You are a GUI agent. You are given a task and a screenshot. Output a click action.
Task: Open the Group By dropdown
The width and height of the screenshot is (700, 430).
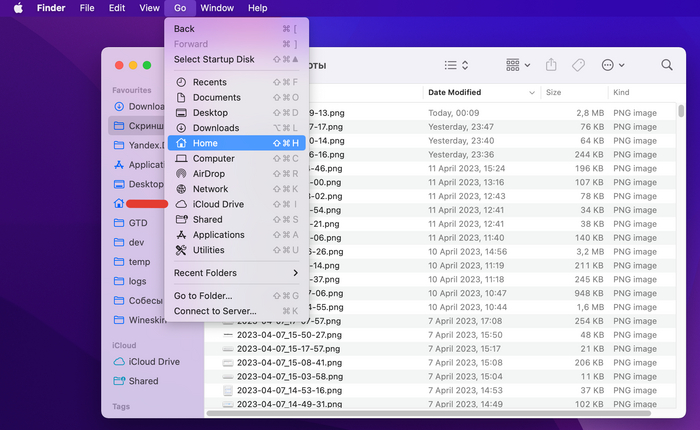tap(518, 65)
